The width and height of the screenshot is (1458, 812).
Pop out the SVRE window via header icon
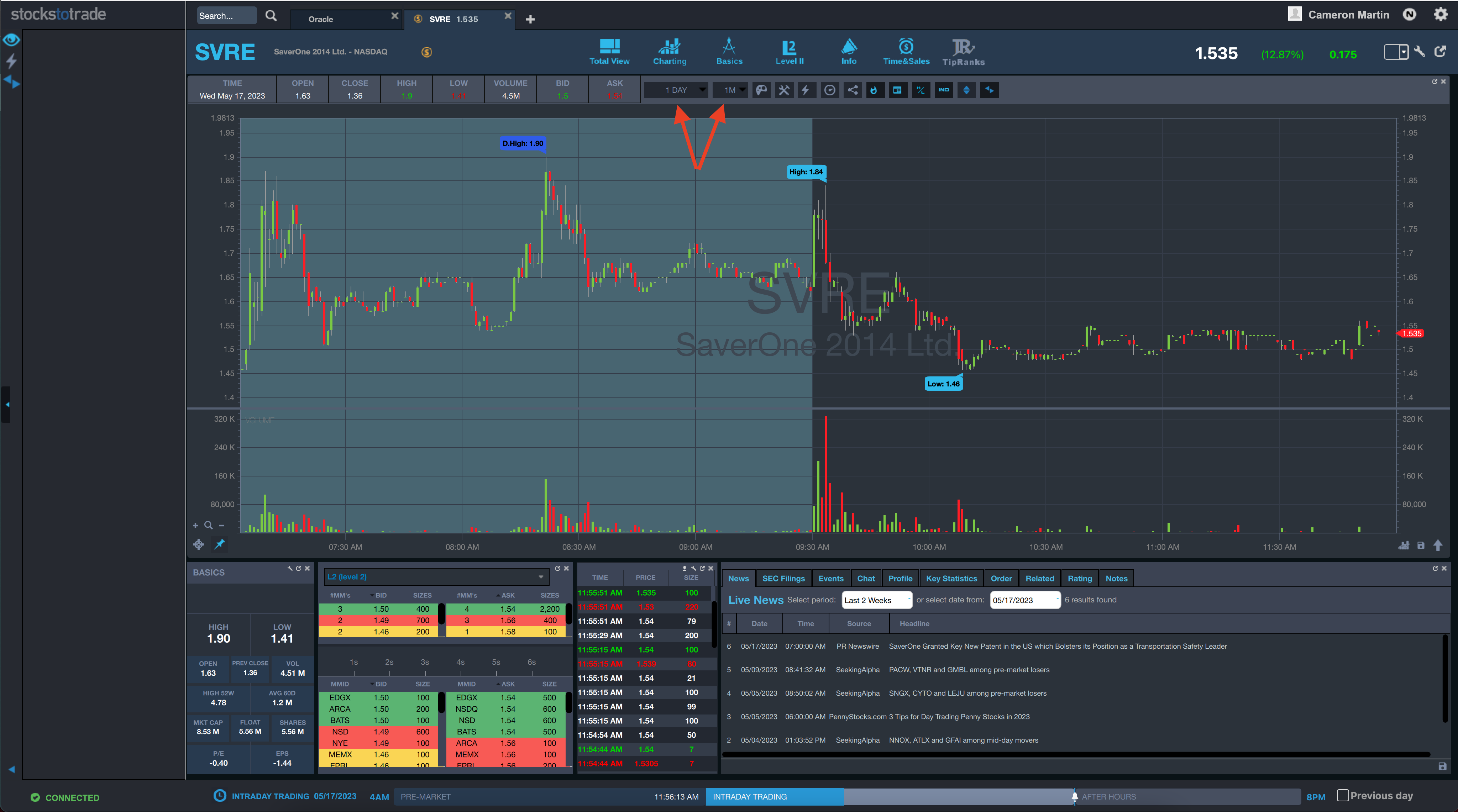[1441, 52]
